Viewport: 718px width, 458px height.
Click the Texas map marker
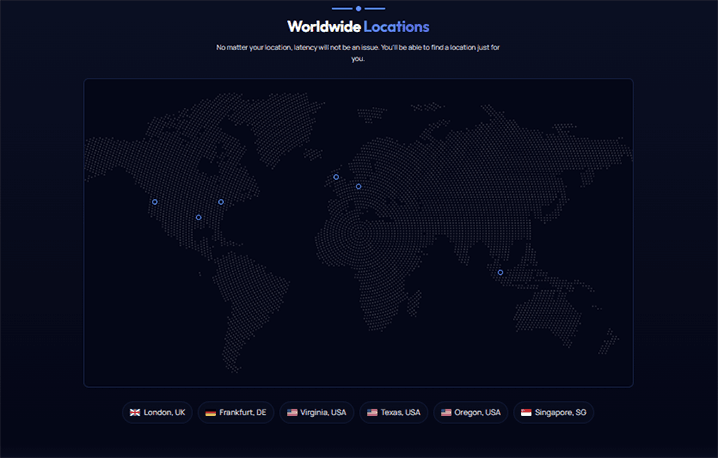[198, 218]
